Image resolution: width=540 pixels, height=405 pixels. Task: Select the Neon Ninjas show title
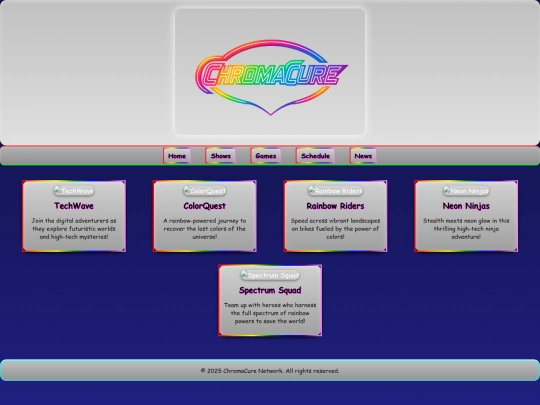[466, 206]
